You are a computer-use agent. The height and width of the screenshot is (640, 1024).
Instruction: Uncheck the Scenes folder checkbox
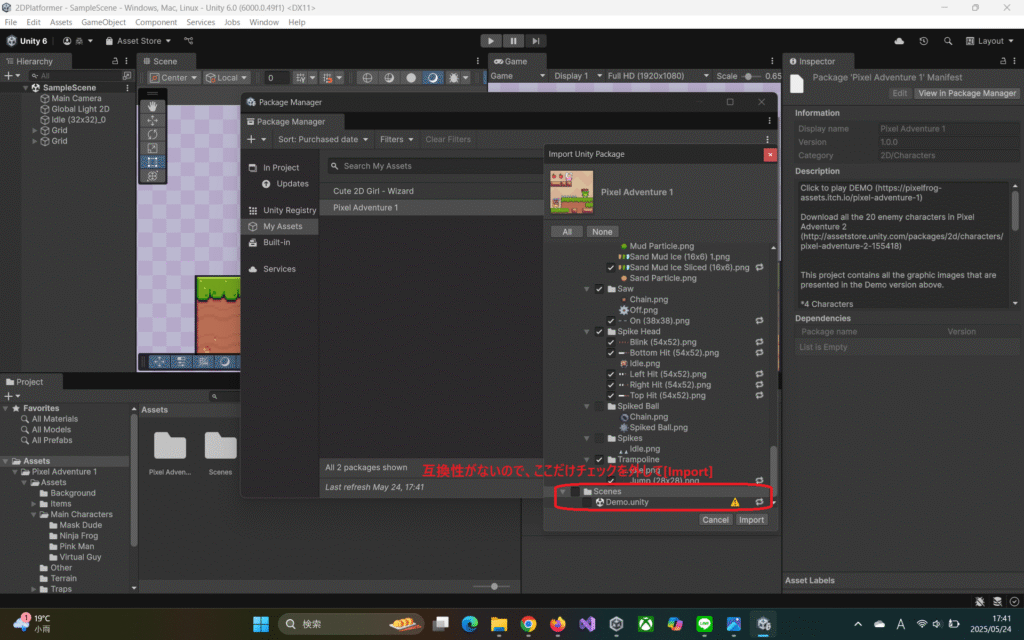pyautogui.click(x=575, y=491)
